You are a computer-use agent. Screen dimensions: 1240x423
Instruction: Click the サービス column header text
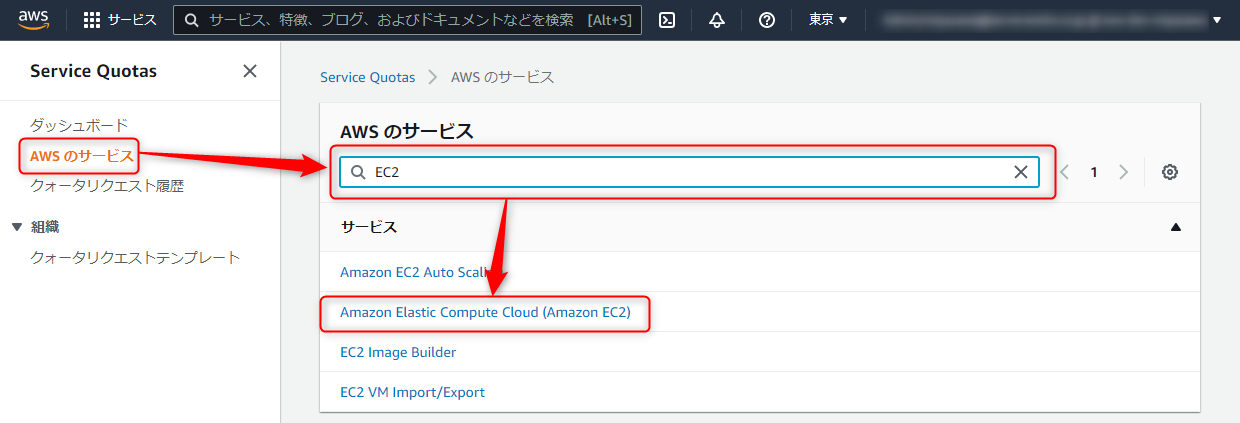pos(369,227)
